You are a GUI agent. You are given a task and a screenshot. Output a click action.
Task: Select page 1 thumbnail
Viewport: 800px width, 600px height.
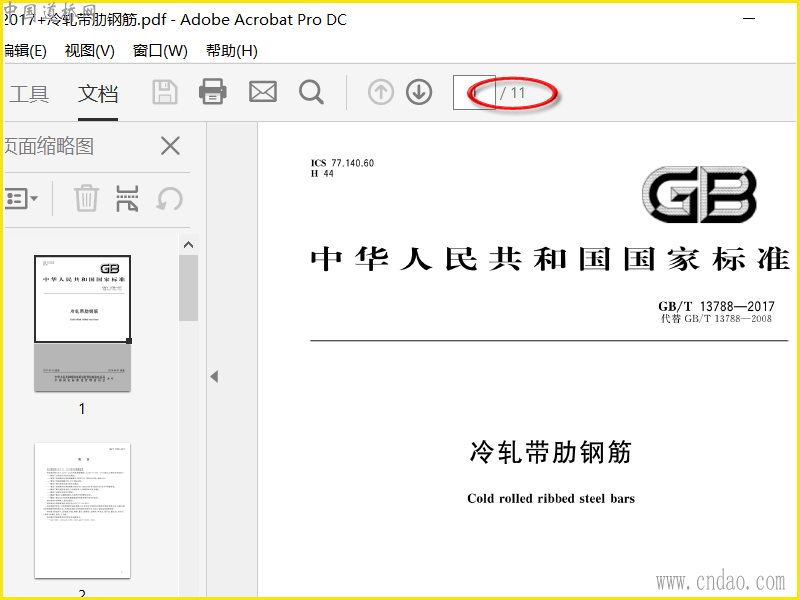pyautogui.click(x=83, y=323)
